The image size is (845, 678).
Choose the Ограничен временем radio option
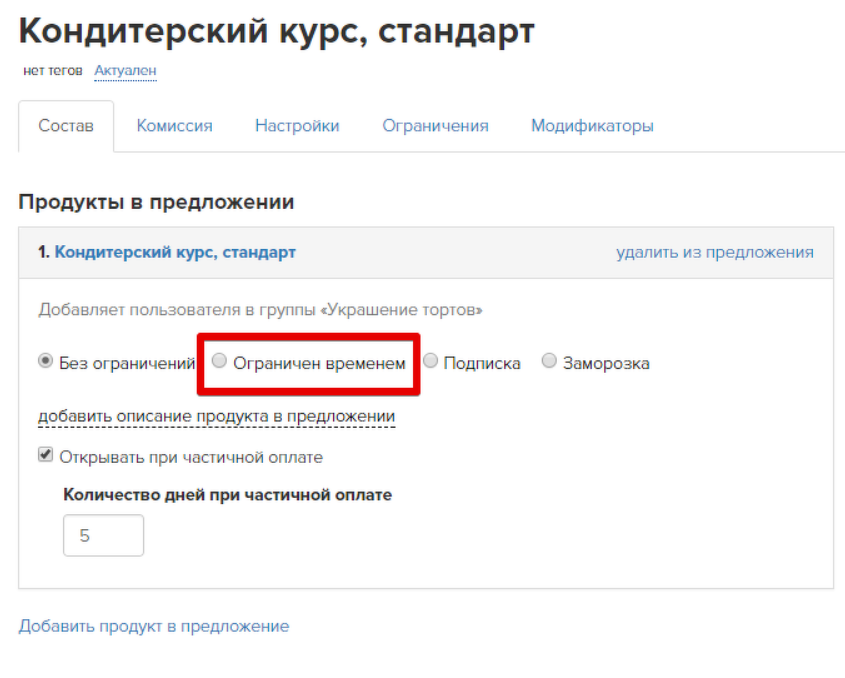tap(219, 361)
